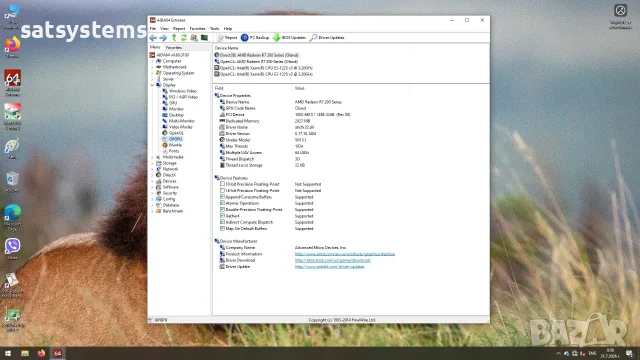Open the Tools menu

215,29
